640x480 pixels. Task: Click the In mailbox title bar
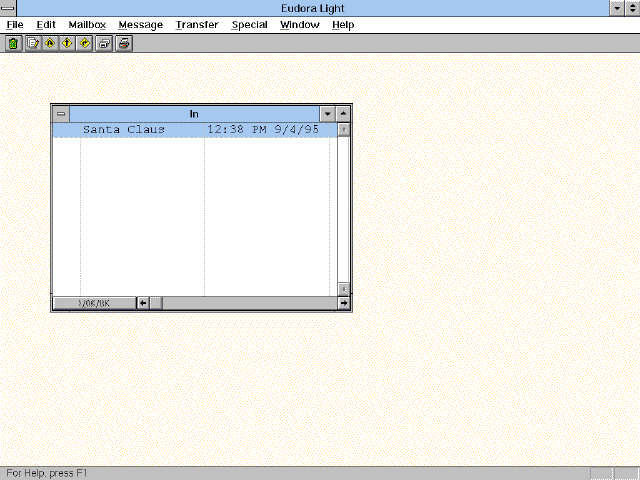click(x=194, y=114)
